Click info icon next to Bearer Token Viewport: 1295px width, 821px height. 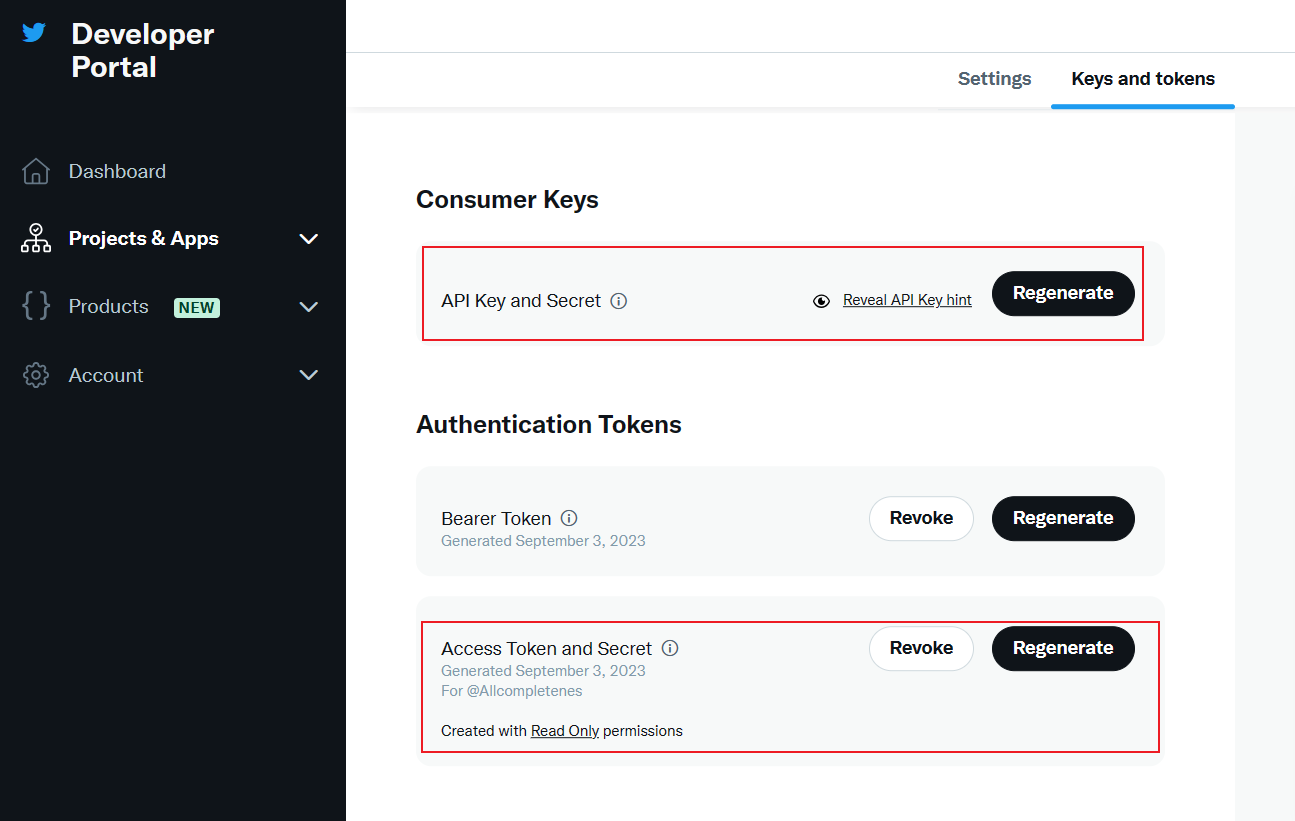click(x=569, y=518)
